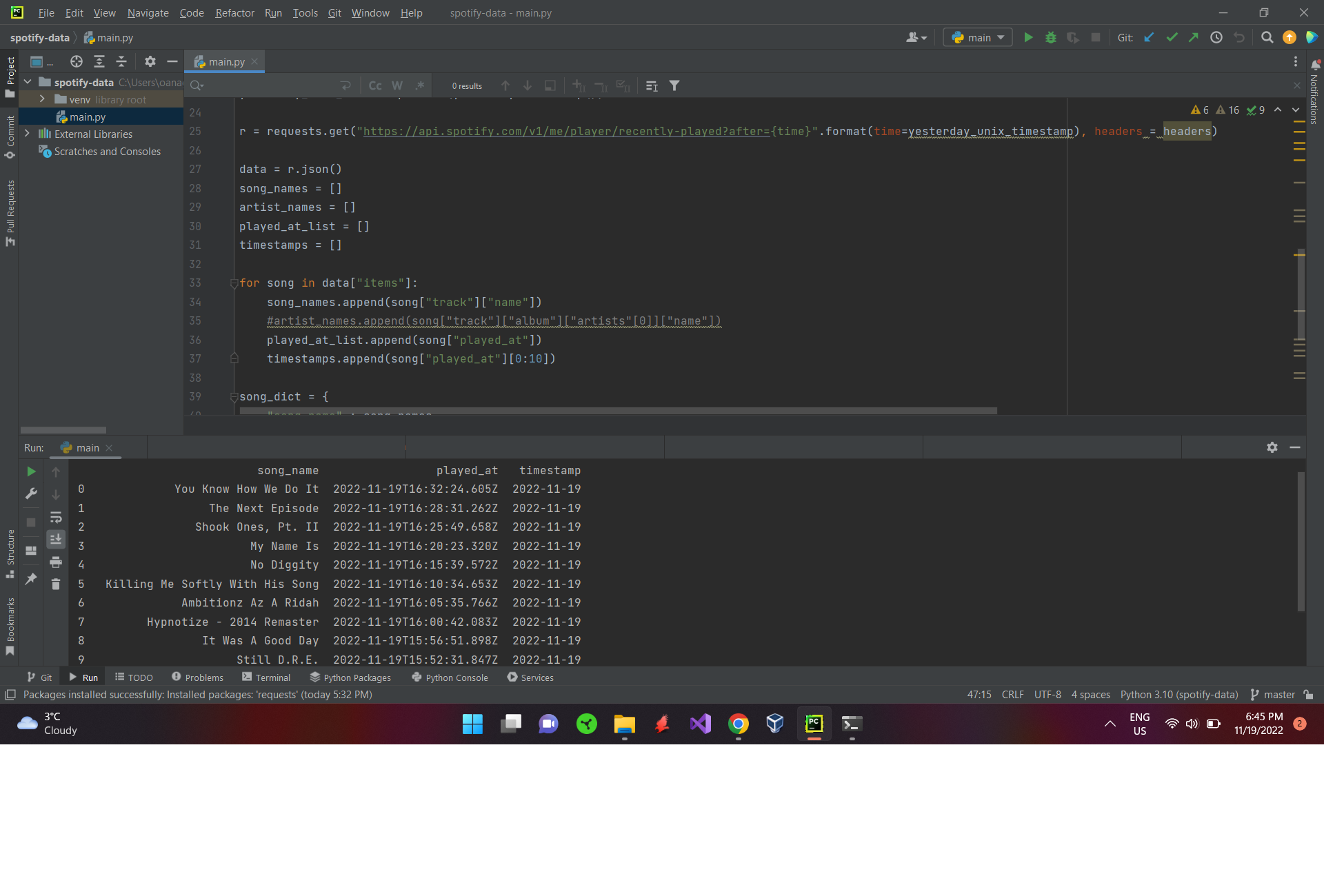The height and width of the screenshot is (896, 1324).
Task: Rerun main from the run panel play icon
Action: pos(31,471)
